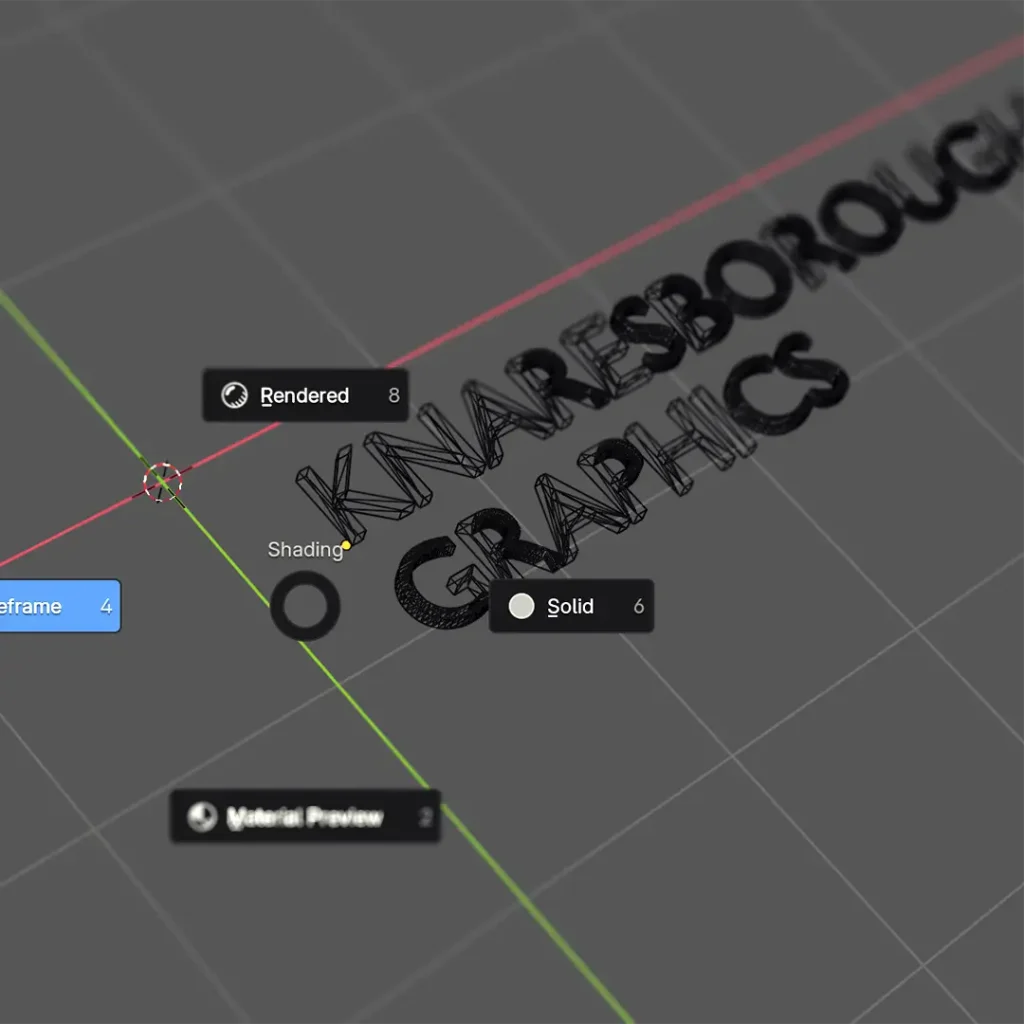
Task: Click the pie menu center ring
Action: [x=305, y=606]
